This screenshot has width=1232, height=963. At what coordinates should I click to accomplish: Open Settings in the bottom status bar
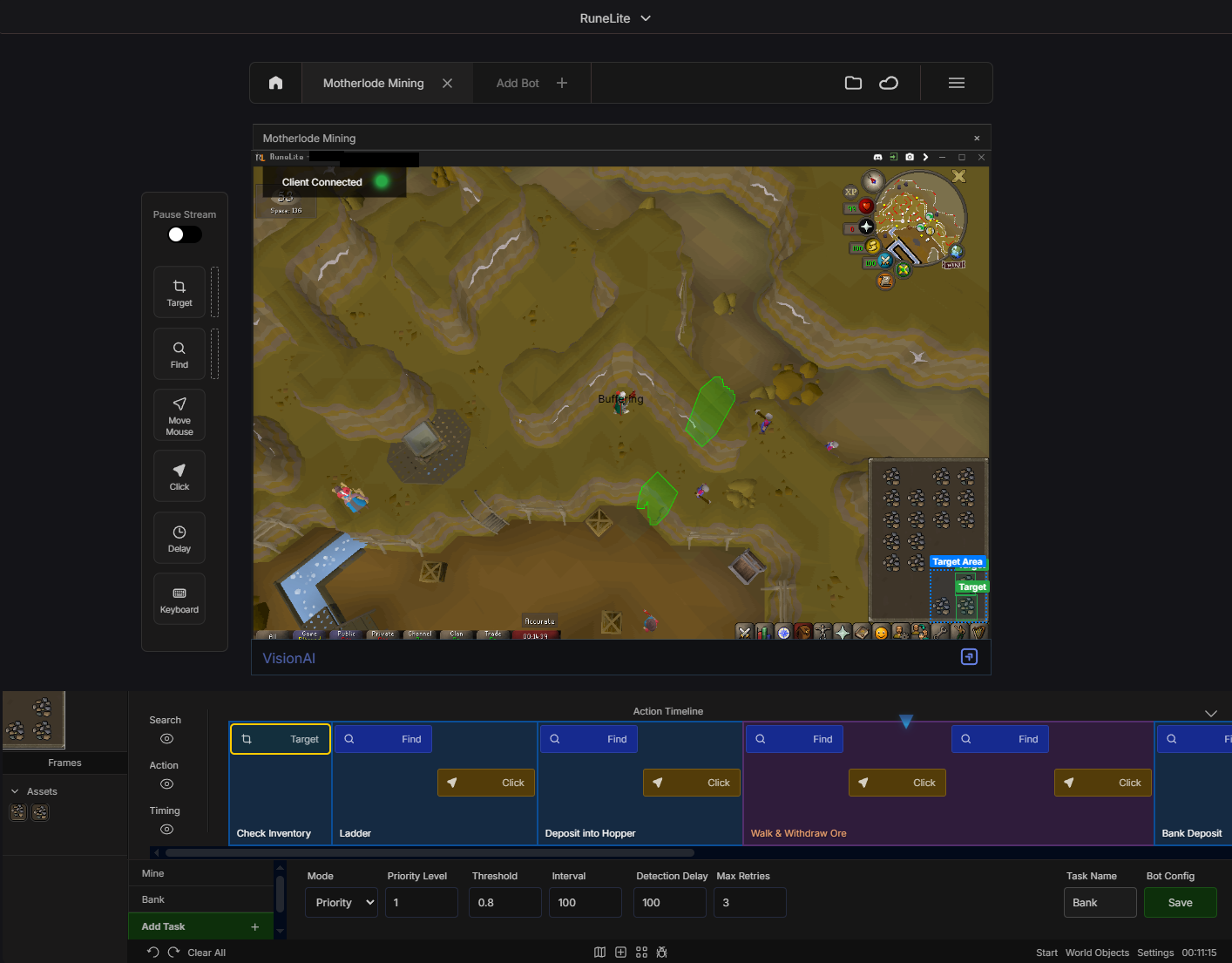1155,952
